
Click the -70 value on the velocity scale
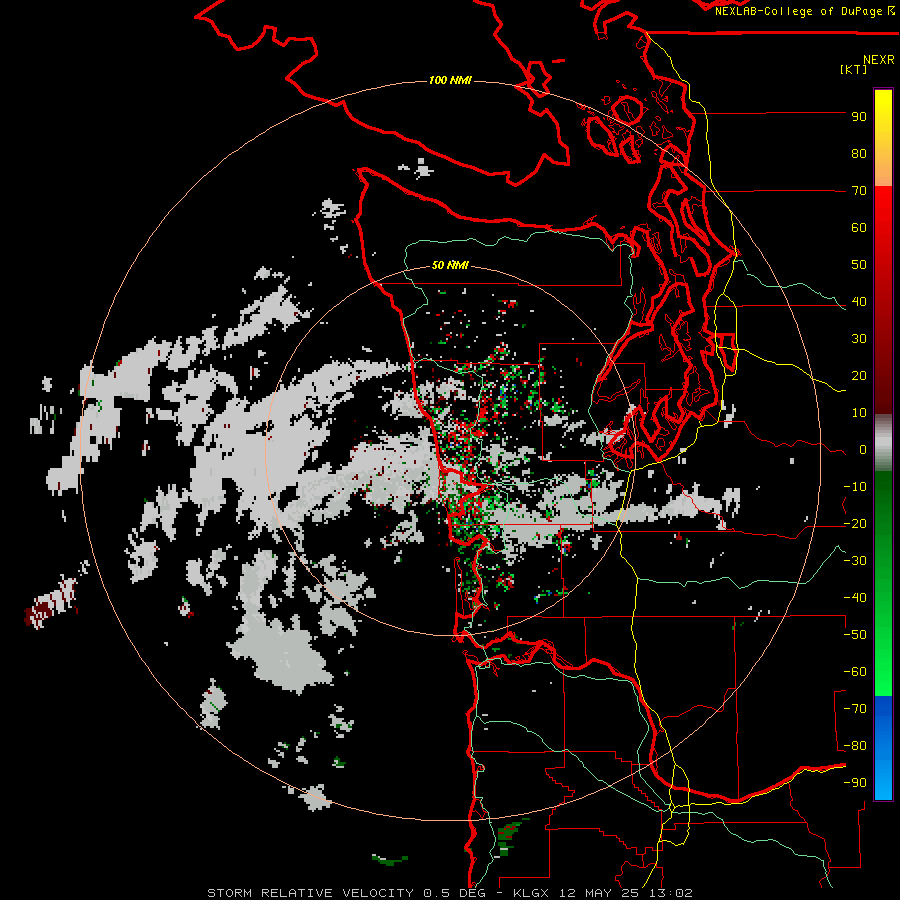point(855,709)
